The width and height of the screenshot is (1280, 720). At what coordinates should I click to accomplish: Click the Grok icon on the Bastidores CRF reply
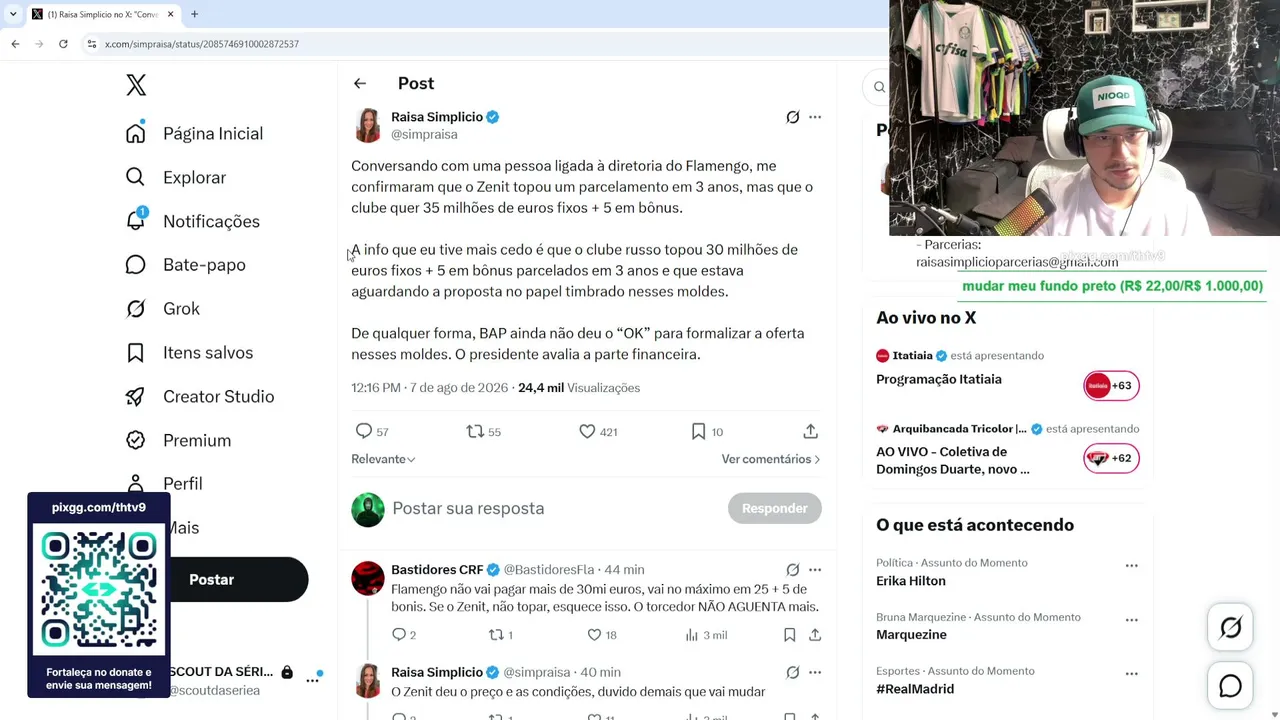793,570
